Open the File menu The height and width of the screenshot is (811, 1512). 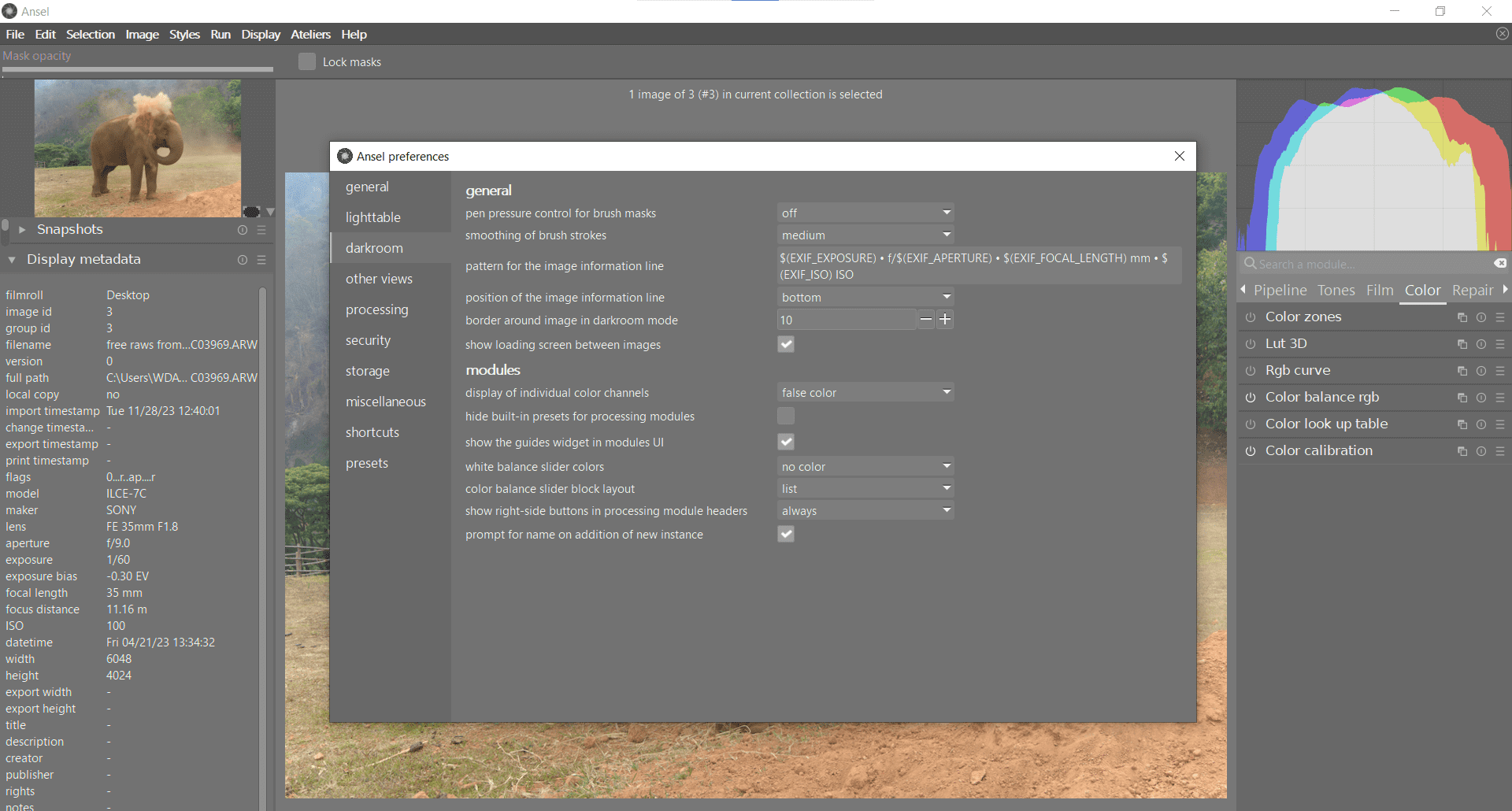pyautogui.click(x=15, y=35)
